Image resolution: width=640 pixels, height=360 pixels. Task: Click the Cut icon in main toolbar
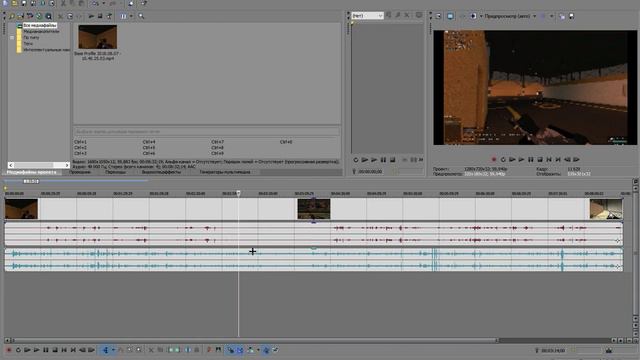coord(63,3)
